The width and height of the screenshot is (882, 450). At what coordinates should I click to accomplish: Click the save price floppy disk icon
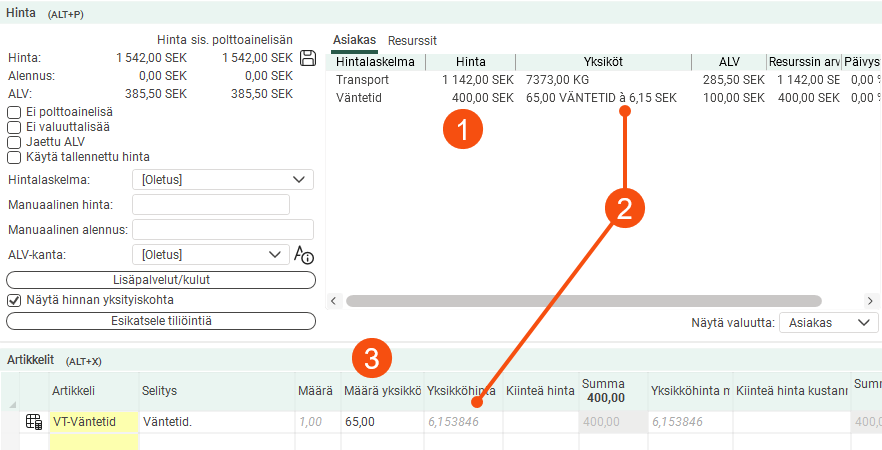pos(308,58)
